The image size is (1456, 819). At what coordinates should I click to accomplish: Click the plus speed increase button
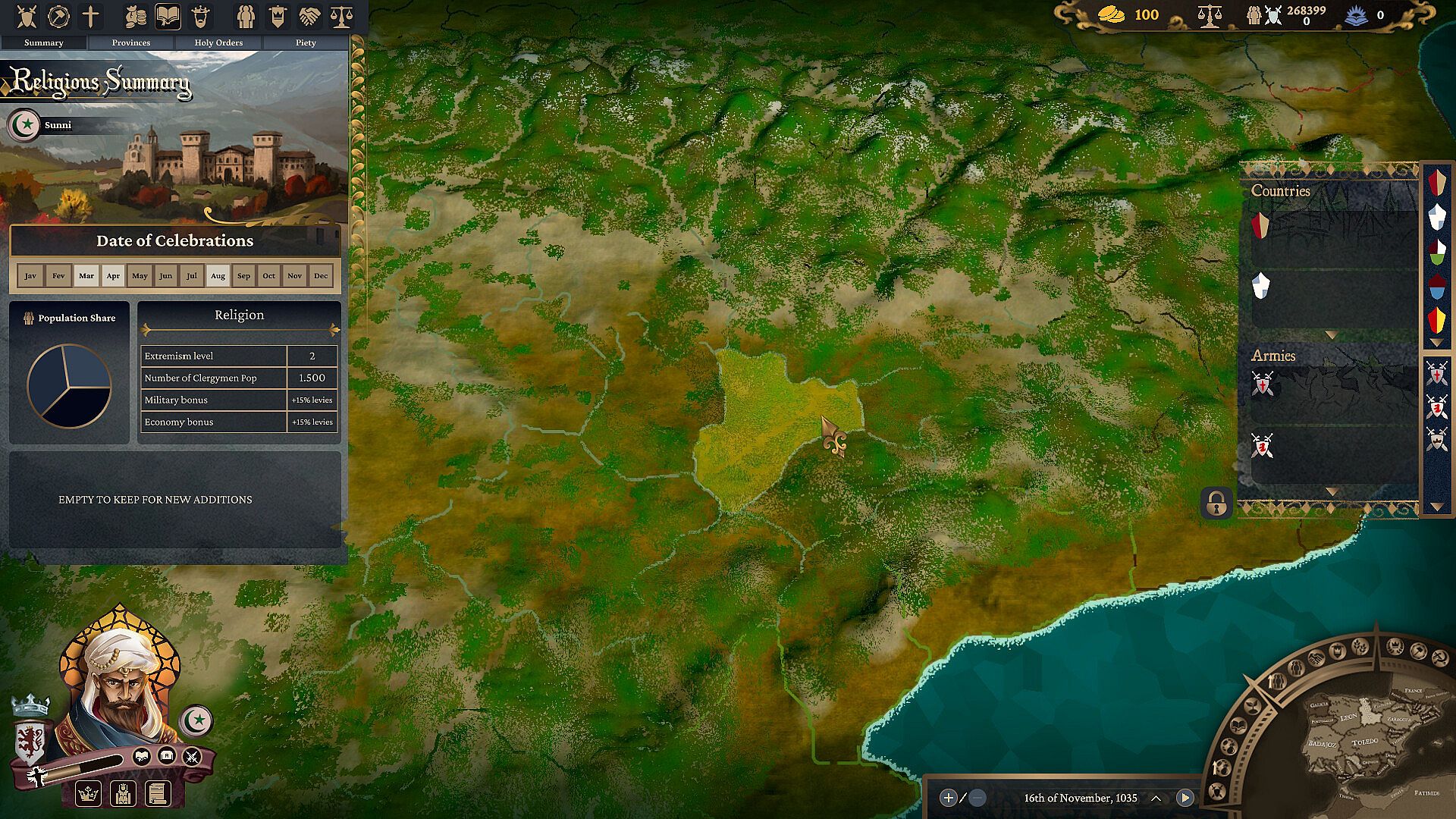point(948,798)
